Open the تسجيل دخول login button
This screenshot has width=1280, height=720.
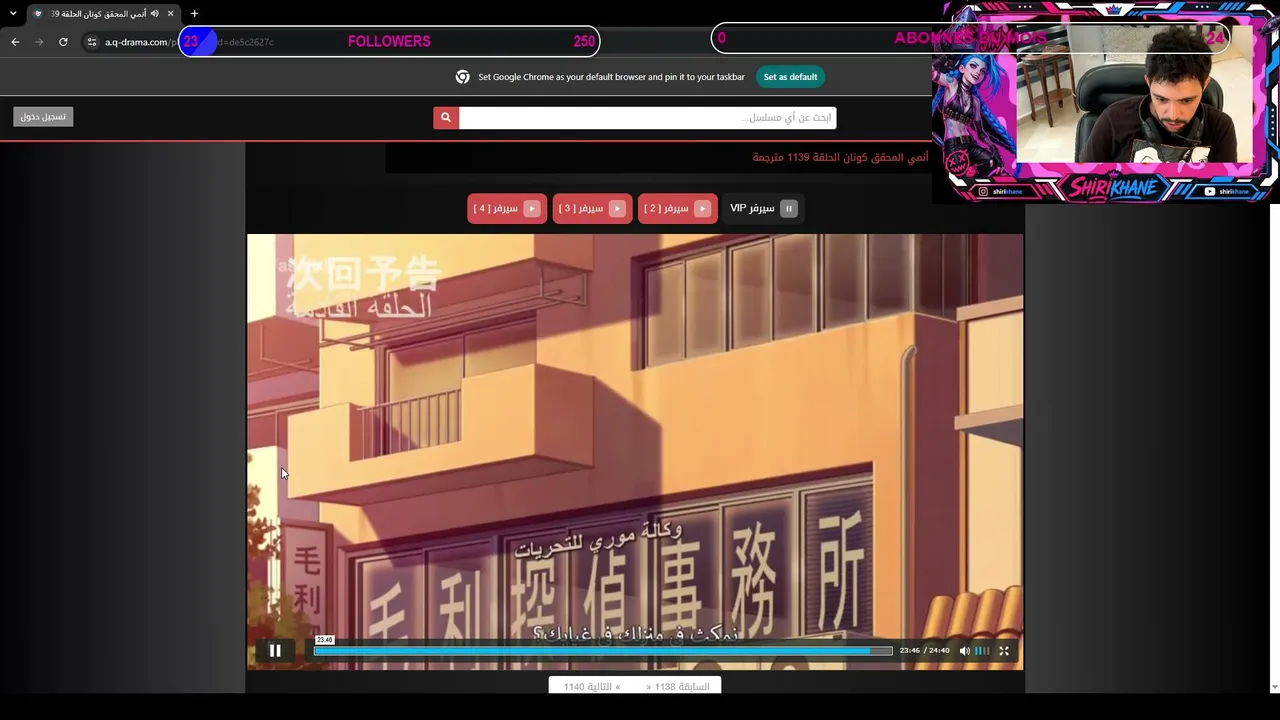tap(43, 117)
